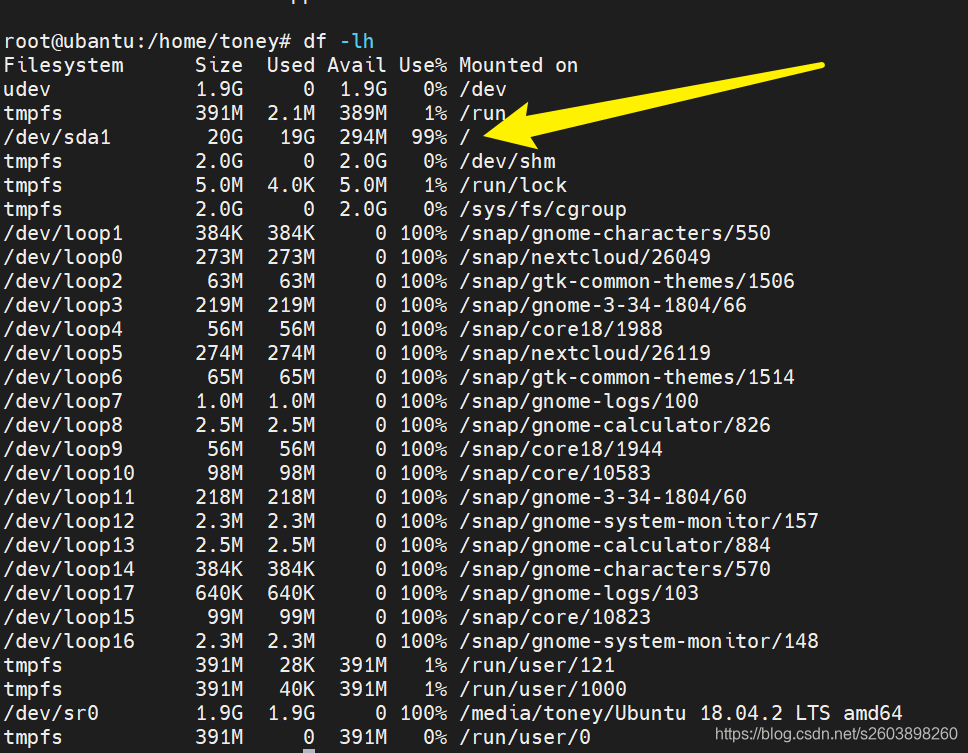Click the 'Use%' column header
Image resolution: width=968 pixels, height=753 pixels.
[x=423, y=65]
